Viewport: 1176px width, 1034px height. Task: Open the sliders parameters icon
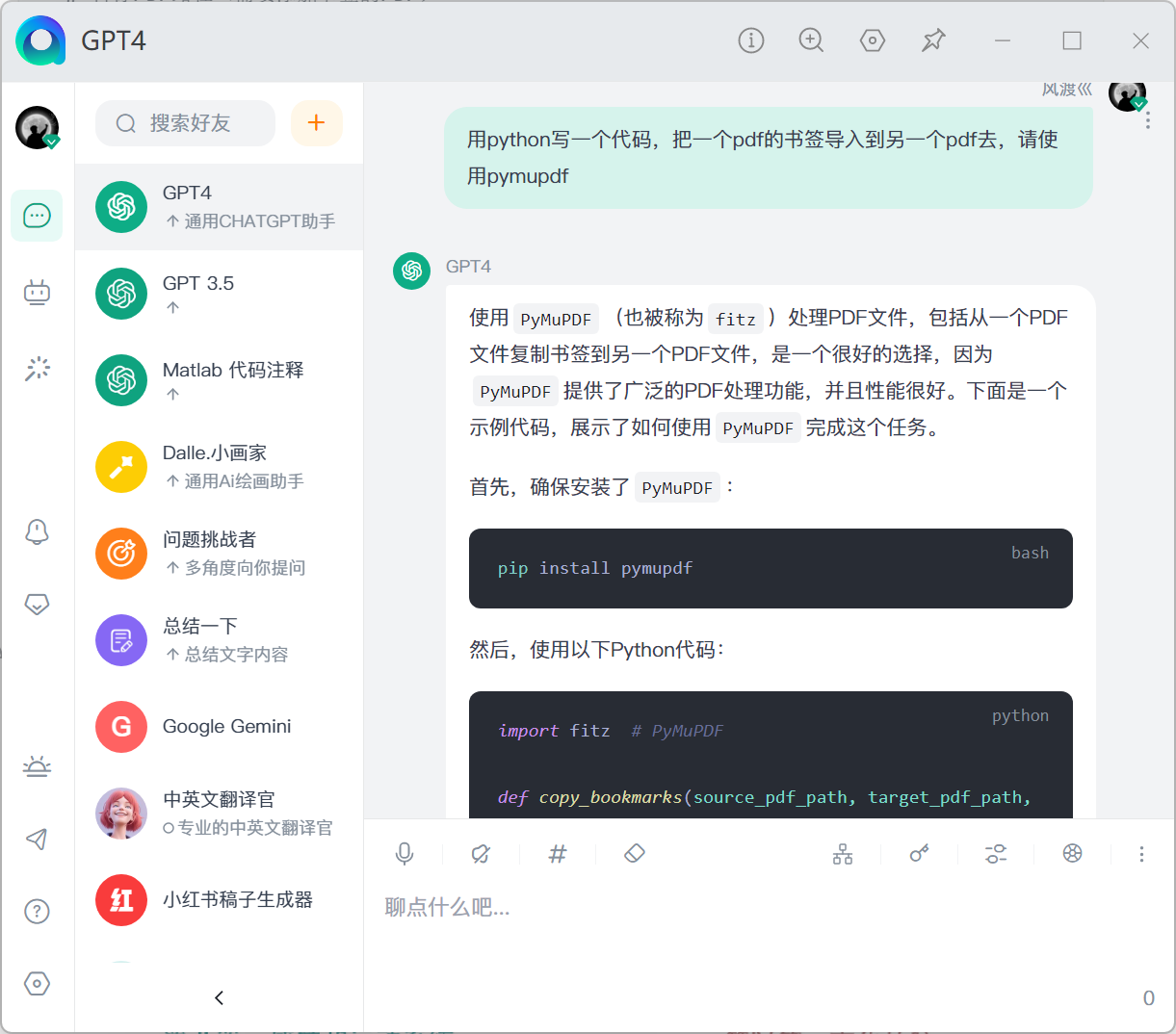pos(996,854)
